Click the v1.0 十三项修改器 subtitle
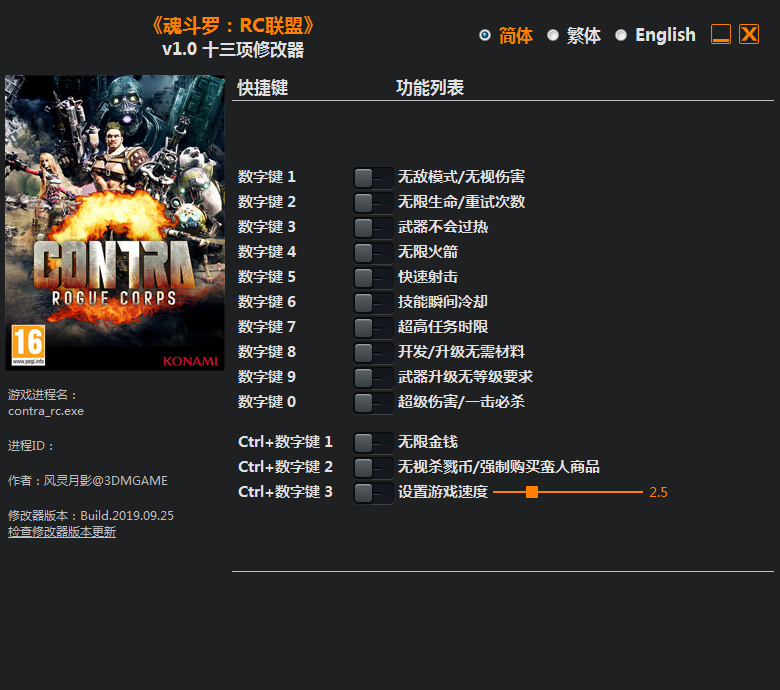Image resolution: width=780 pixels, height=690 pixels. (x=233, y=50)
